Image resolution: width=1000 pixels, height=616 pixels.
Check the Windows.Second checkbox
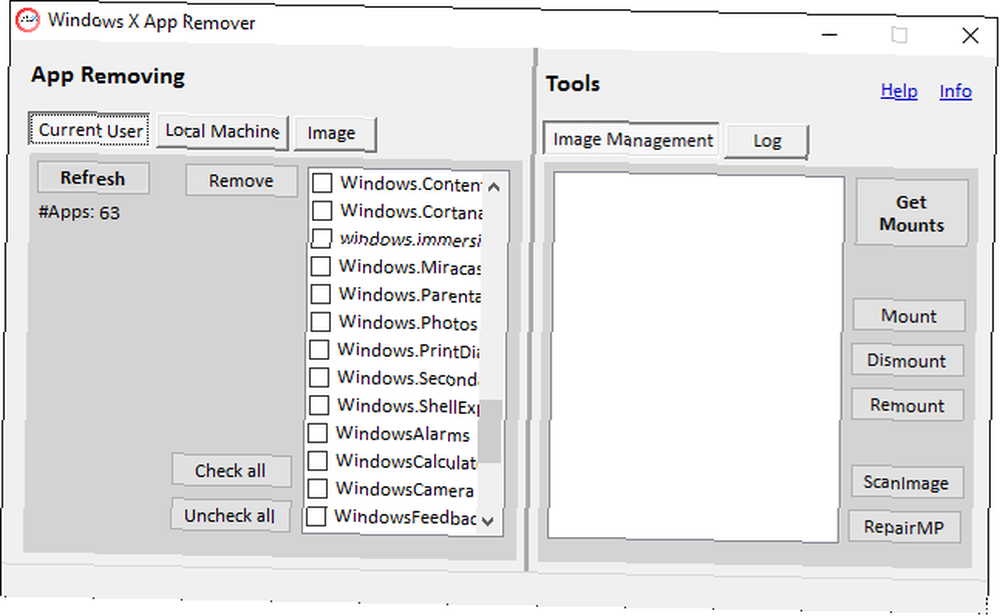319,377
